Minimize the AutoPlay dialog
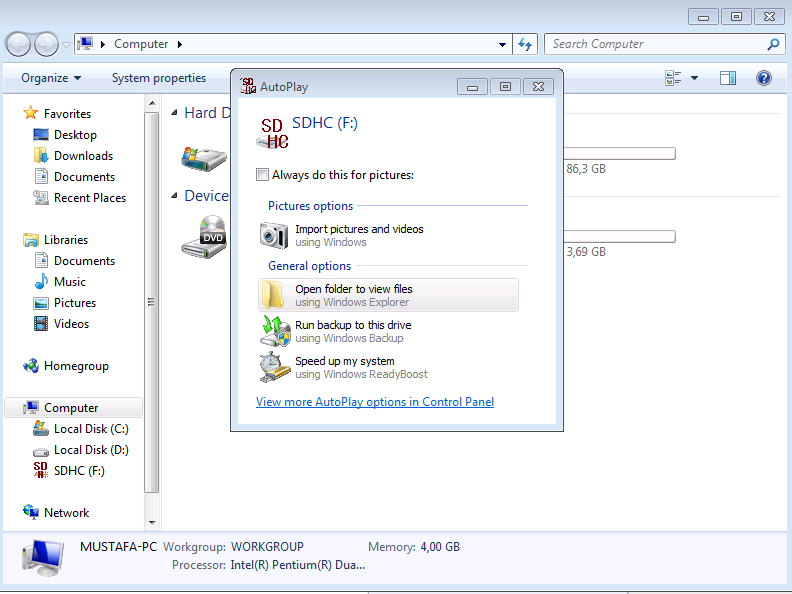 pyautogui.click(x=472, y=87)
